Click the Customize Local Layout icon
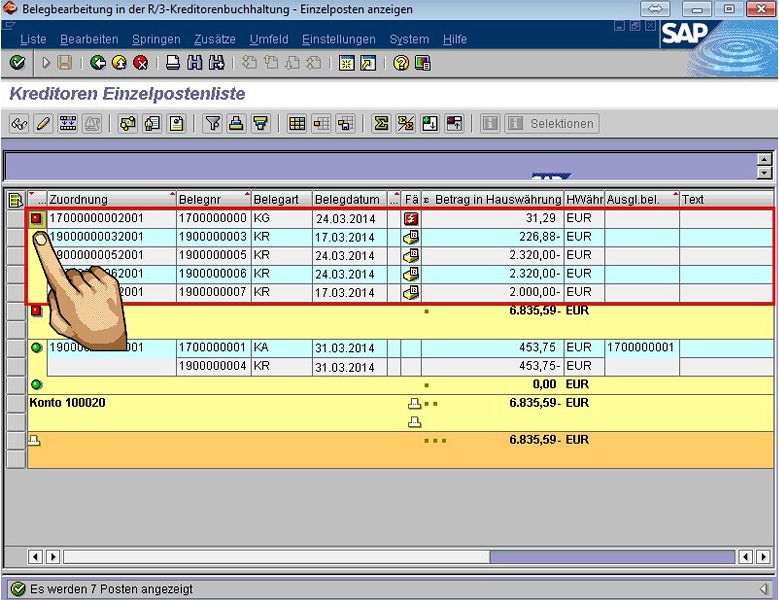The height and width of the screenshot is (600, 779). (x=422, y=63)
